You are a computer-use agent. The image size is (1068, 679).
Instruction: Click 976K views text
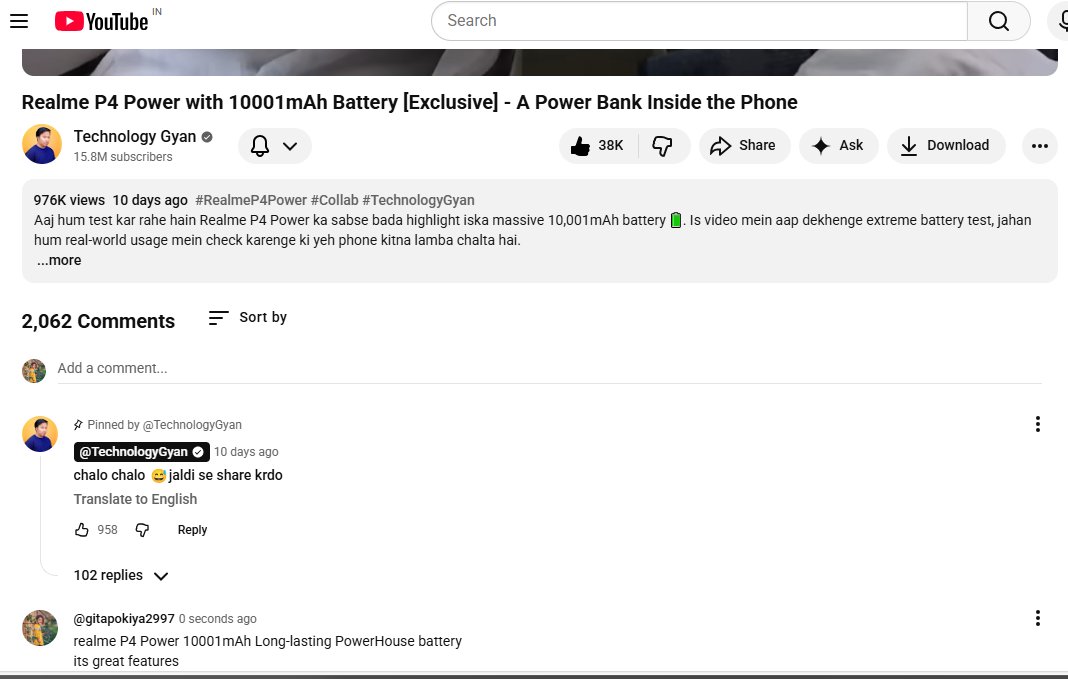pos(69,200)
